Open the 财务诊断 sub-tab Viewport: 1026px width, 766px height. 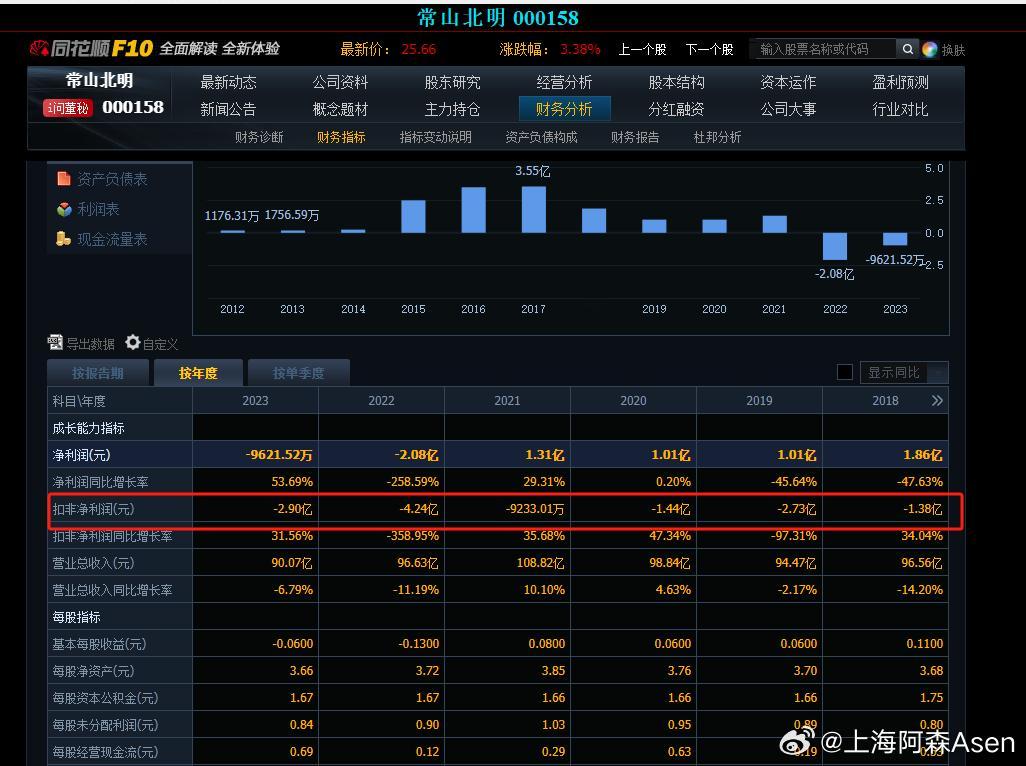pyautogui.click(x=259, y=137)
